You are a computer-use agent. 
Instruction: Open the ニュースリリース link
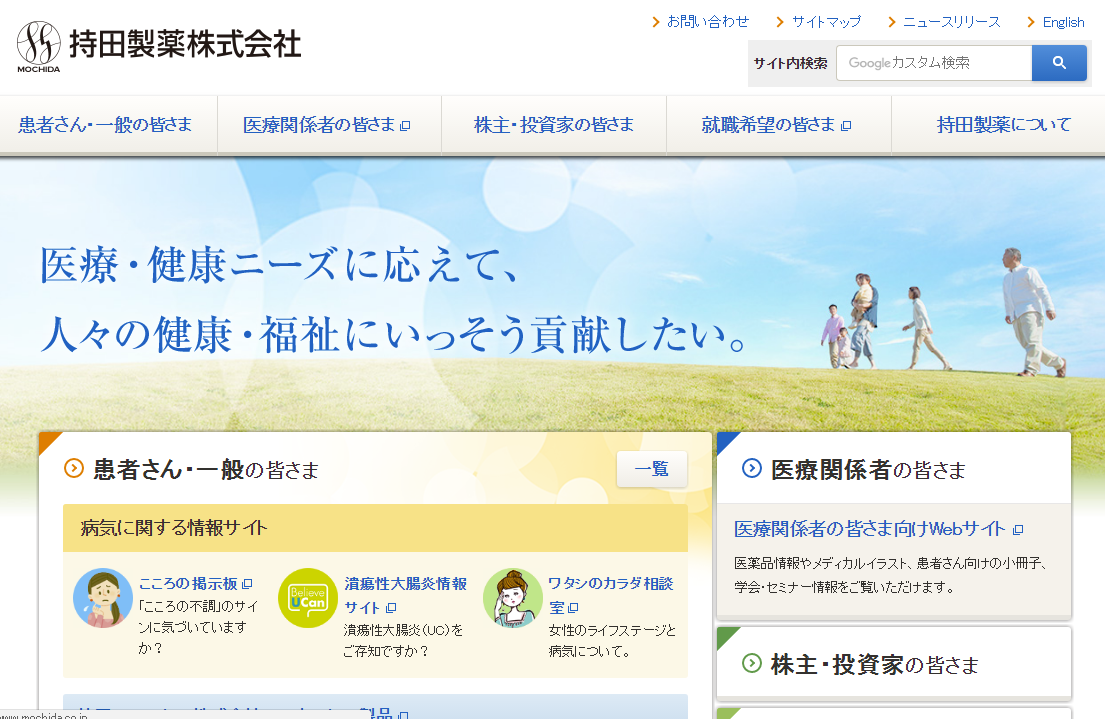(x=951, y=22)
